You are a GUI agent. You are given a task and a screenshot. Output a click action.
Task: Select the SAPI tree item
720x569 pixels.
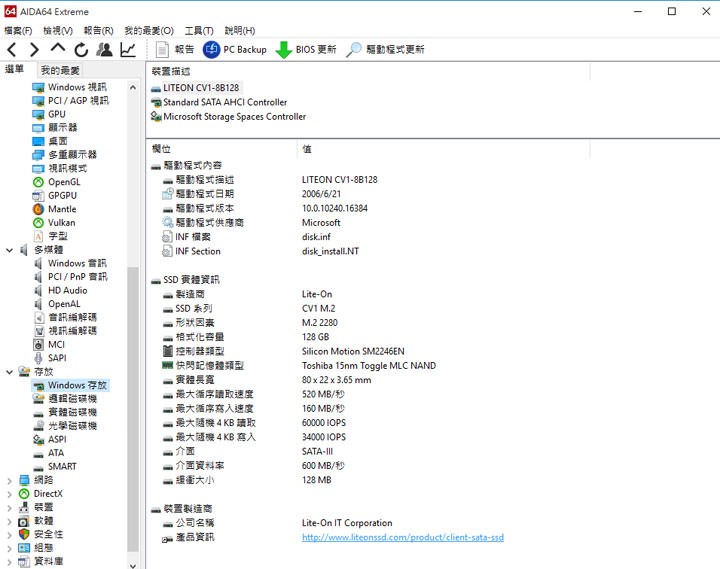pos(57,358)
